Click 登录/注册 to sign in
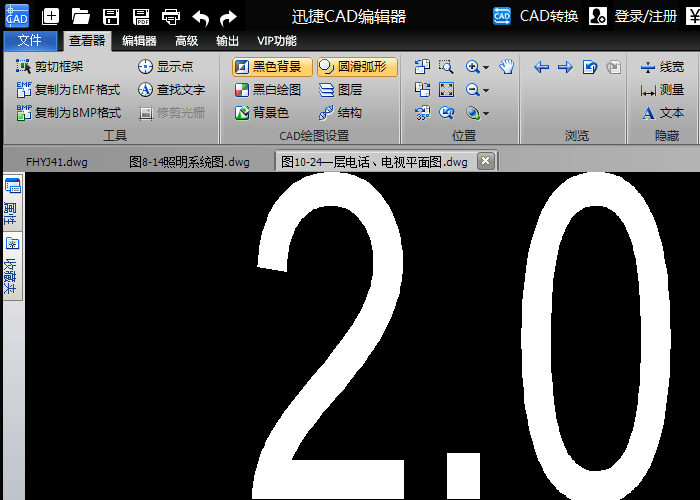 click(x=633, y=17)
